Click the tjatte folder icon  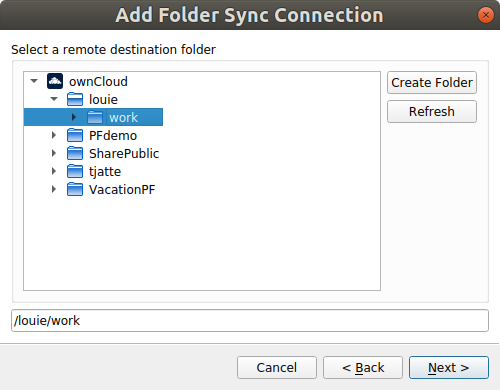tap(75, 171)
